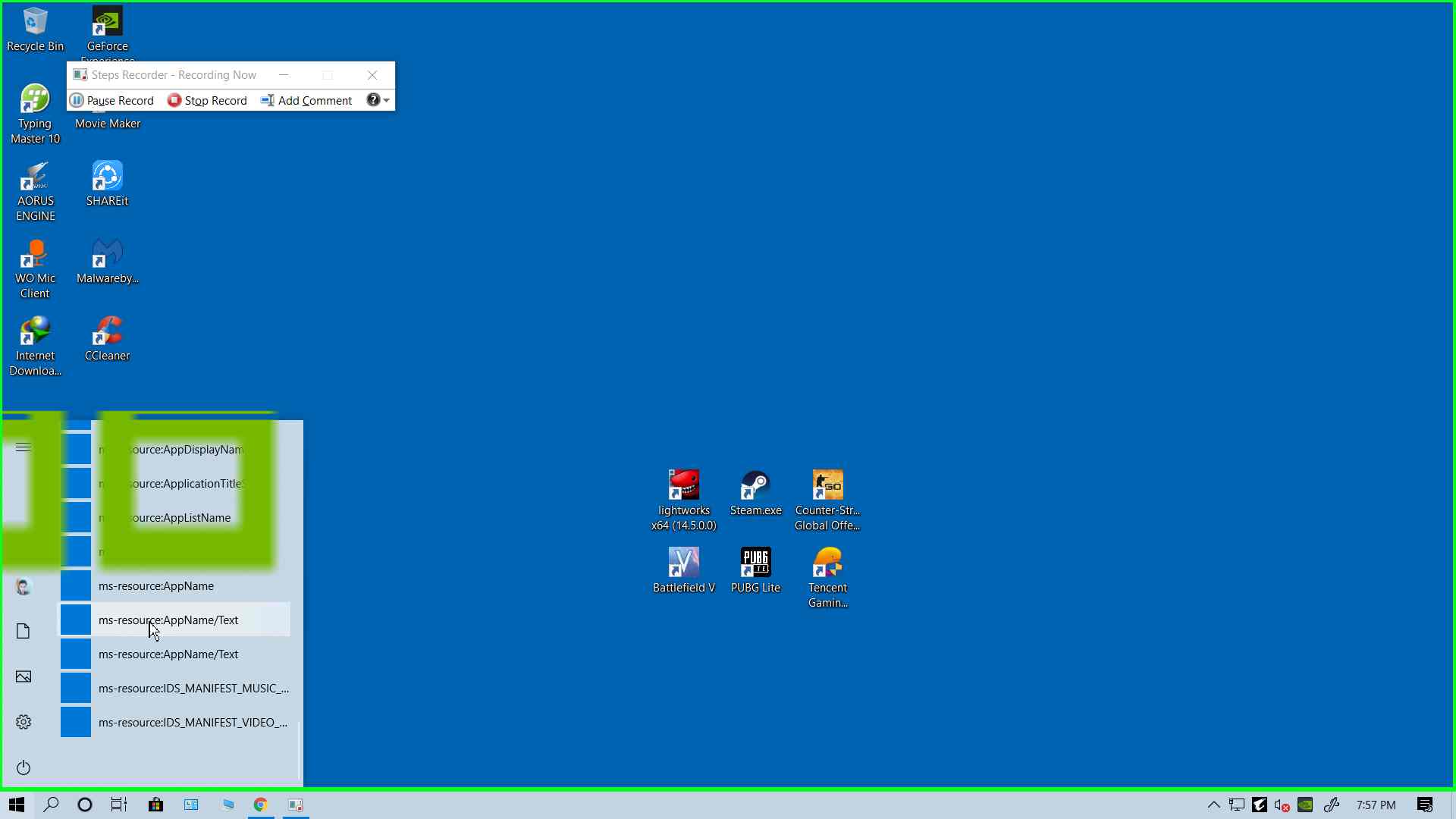The height and width of the screenshot is (819, 1456).
Task: Open Steps Recorder help dropdown arrow
Action: [387, 100]
